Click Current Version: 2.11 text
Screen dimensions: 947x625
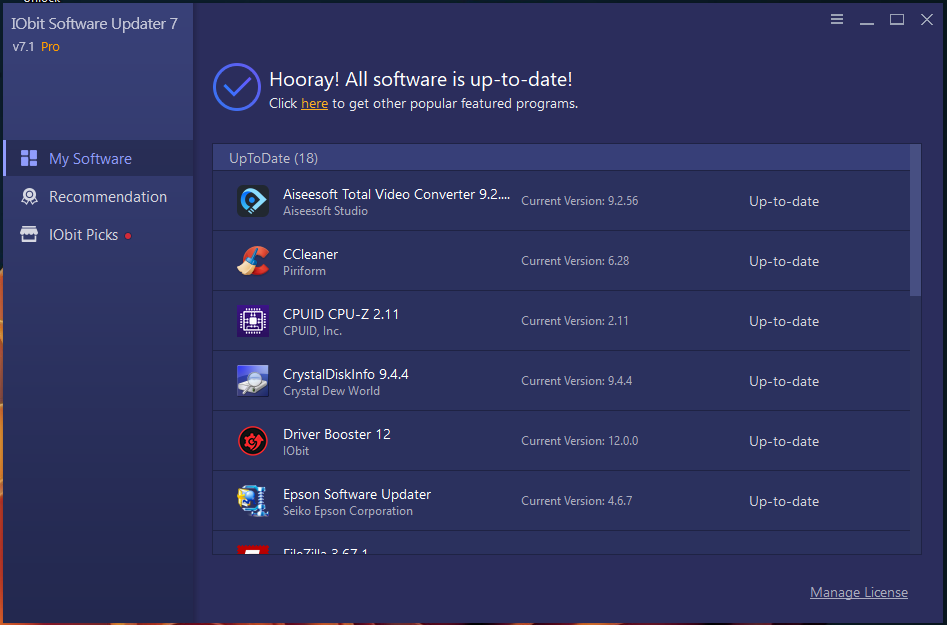pyautogui.click(x=575, y=321)
